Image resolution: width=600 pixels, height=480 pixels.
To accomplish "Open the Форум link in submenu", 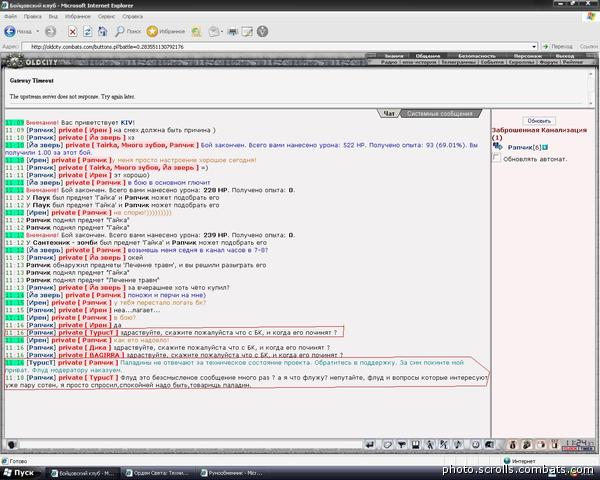I will point(548,62).
